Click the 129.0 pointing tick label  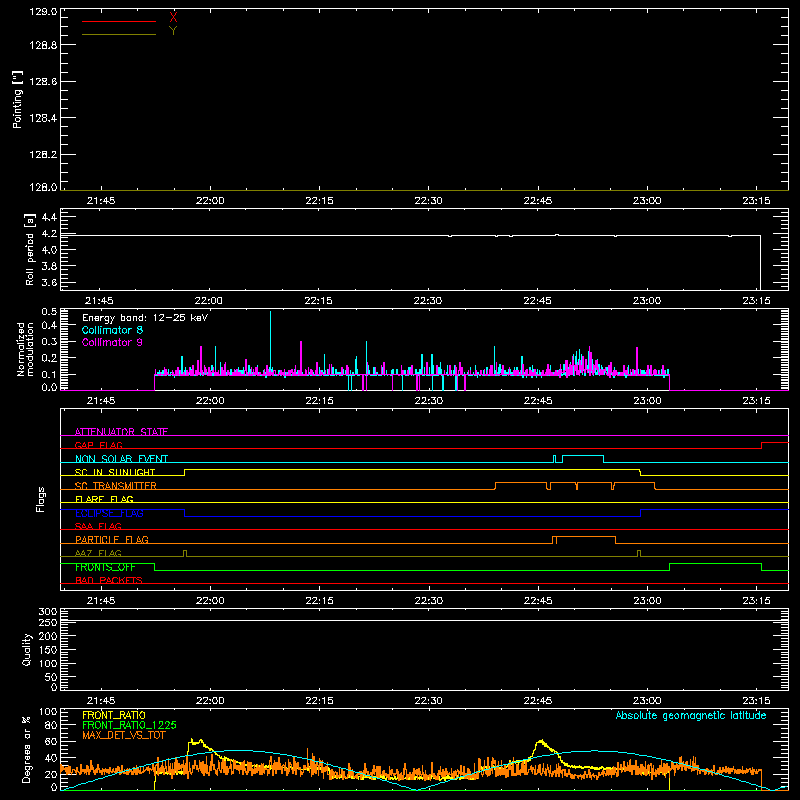(43, 11)
